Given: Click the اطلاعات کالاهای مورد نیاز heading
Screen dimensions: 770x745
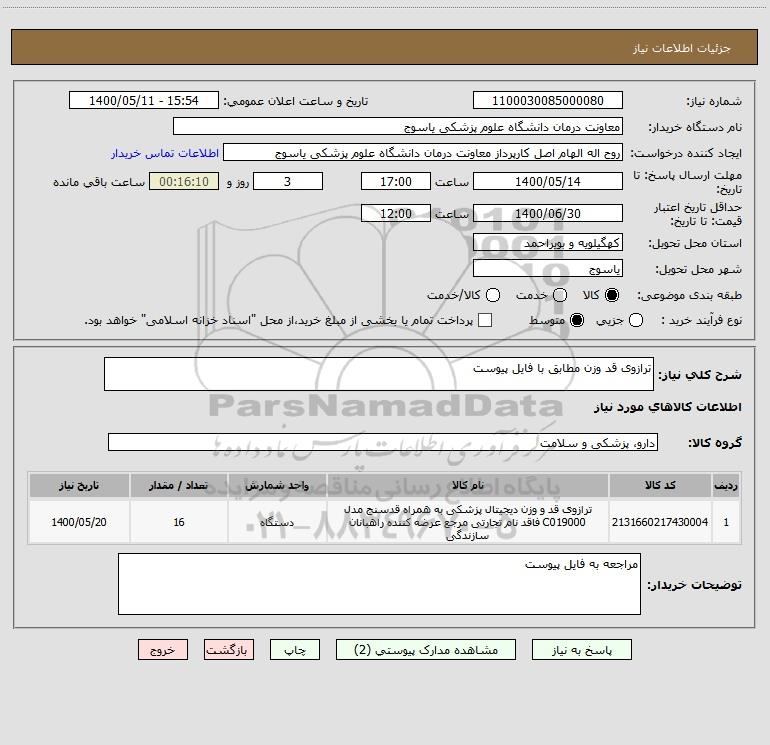Looking at the screenshot, I should click(668, 407).
